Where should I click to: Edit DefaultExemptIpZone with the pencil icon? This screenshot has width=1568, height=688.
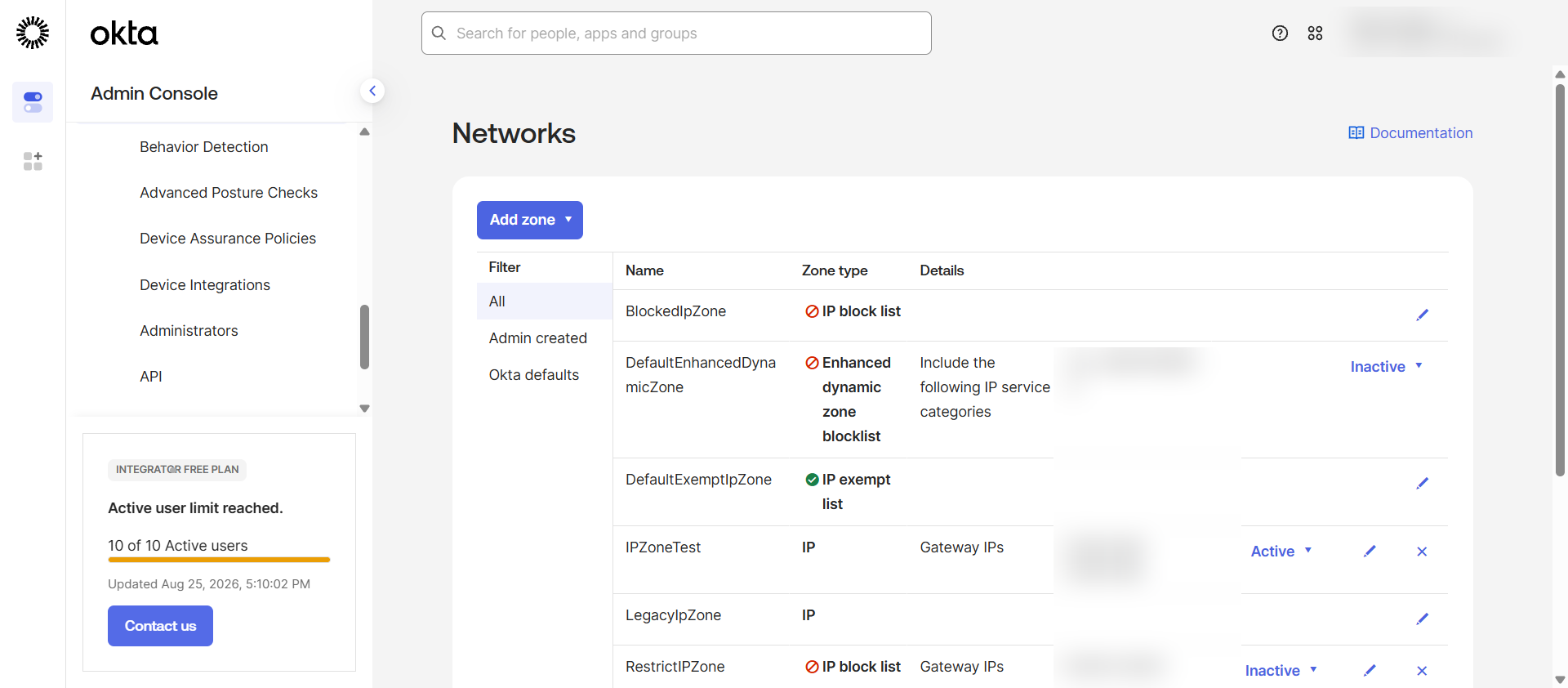pos(1422,483)
